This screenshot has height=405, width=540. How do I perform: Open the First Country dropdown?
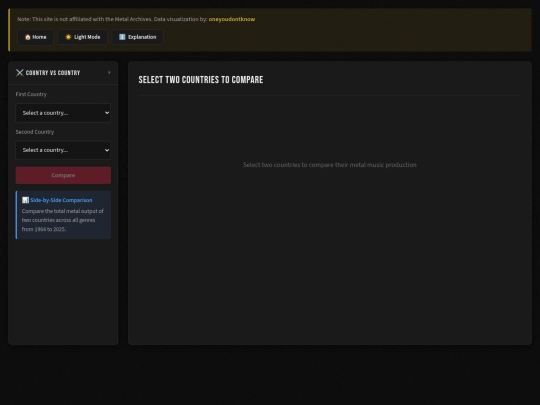[x=63, y=113]
